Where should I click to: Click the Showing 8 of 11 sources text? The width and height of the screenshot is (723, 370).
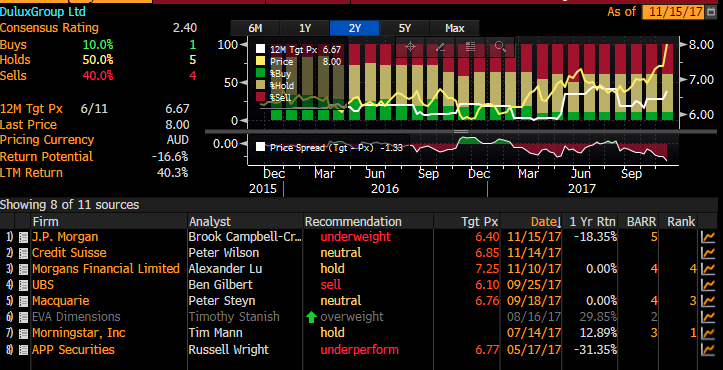[x=70, y=204]
